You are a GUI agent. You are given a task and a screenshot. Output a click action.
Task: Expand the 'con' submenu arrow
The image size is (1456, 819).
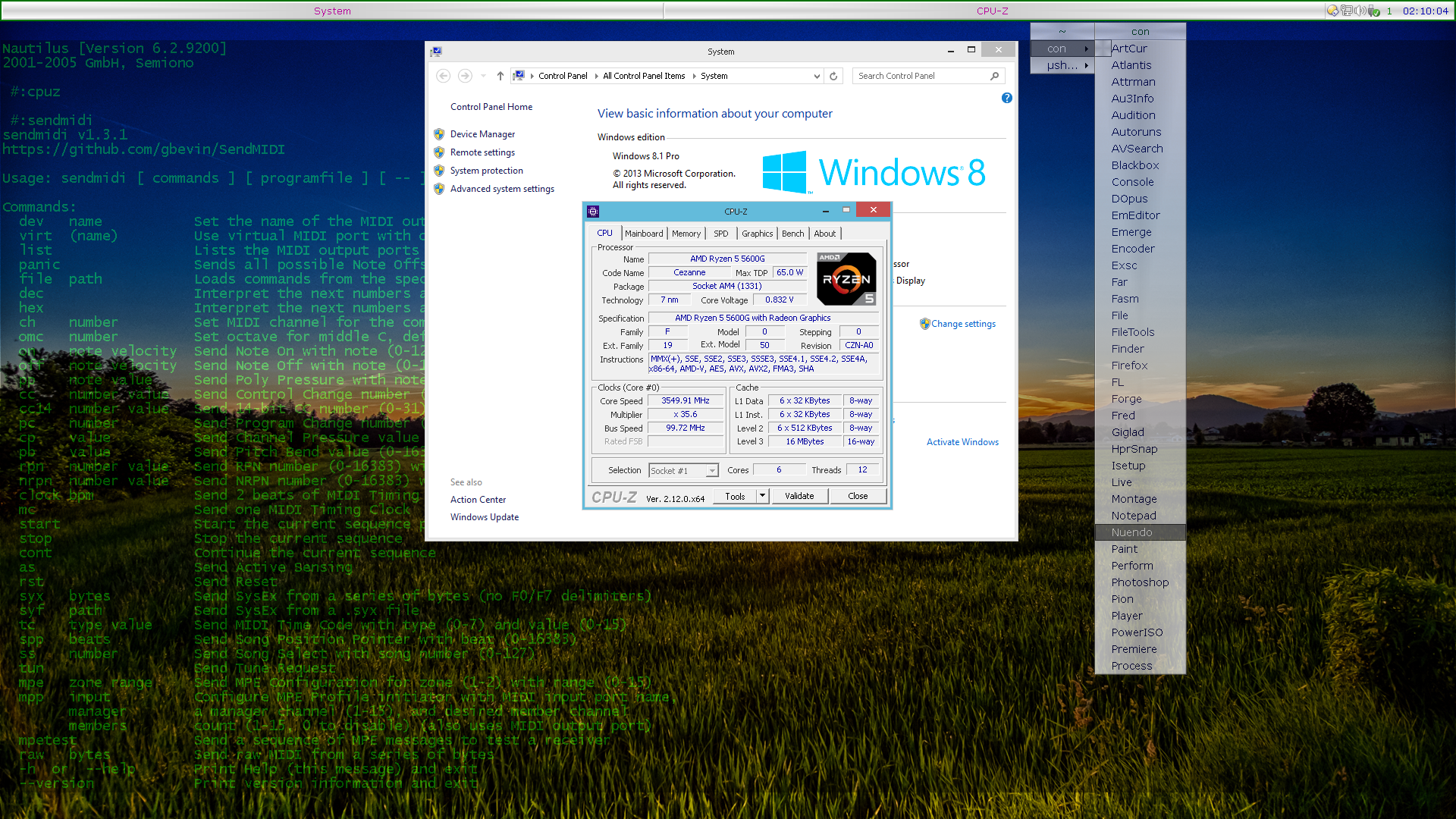click(x=1087, y=49)
